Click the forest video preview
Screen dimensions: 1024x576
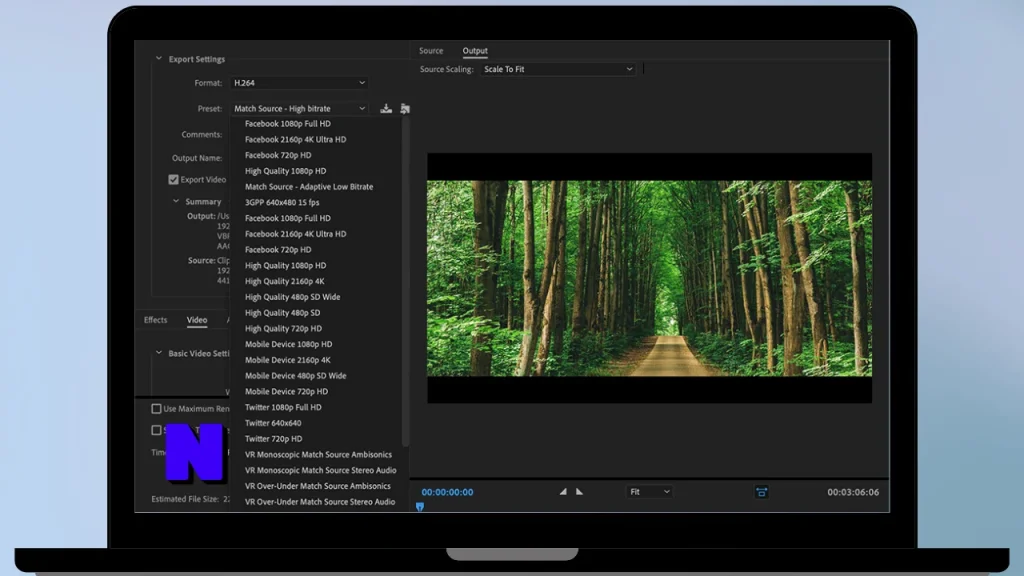649,278
